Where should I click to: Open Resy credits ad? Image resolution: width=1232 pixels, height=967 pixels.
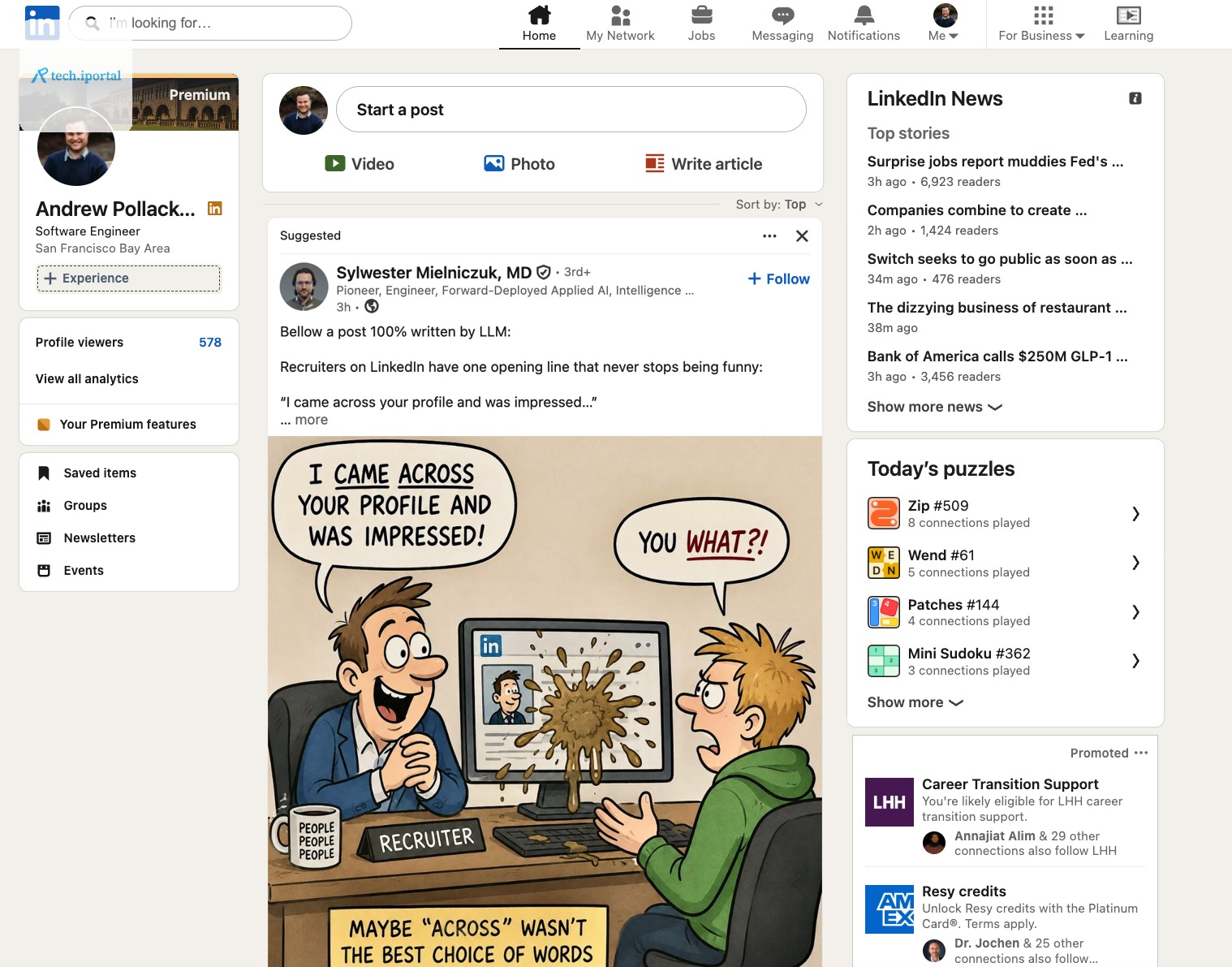click(964, 891)
